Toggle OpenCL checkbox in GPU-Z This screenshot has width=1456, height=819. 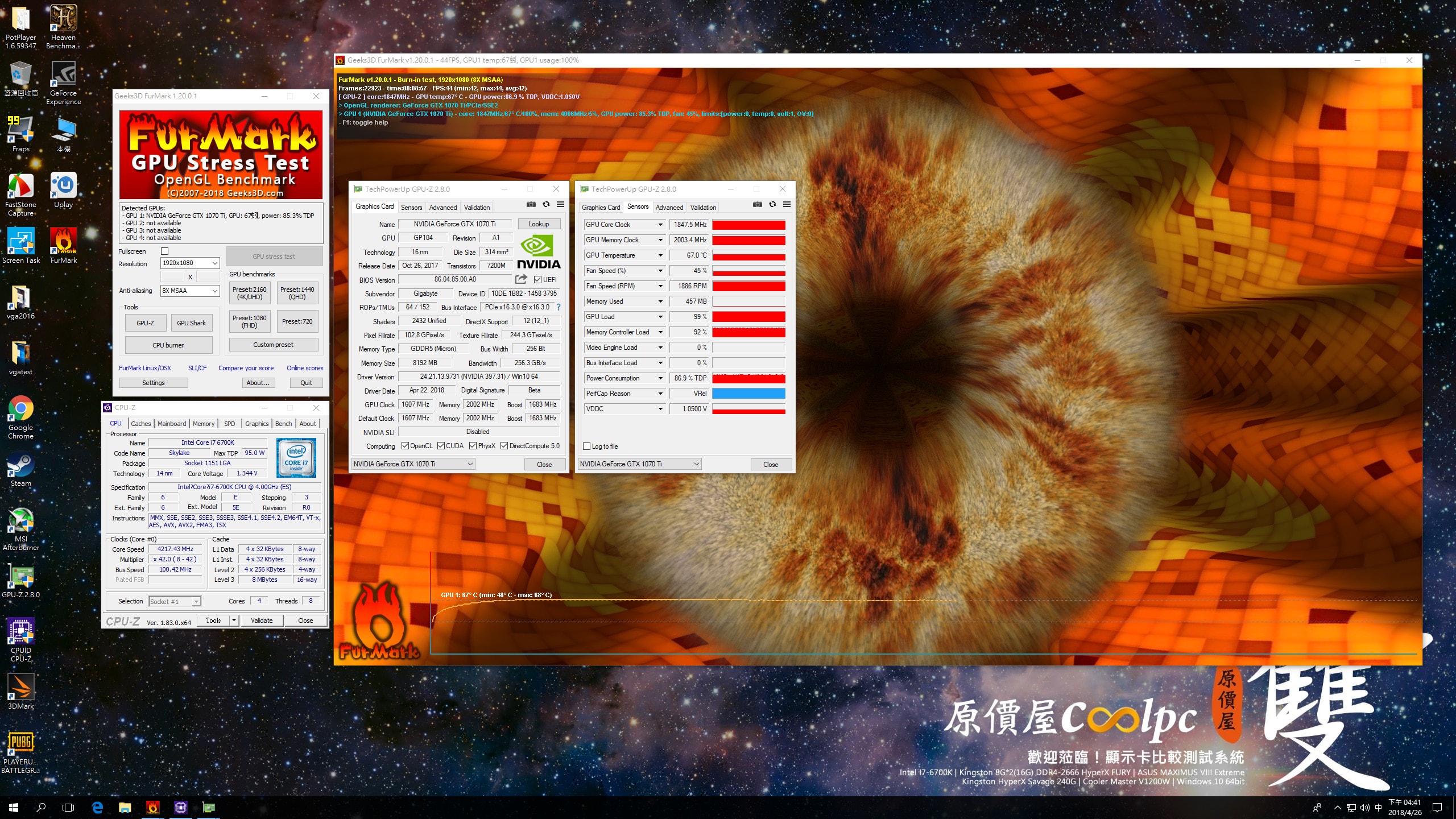(405, 446)
